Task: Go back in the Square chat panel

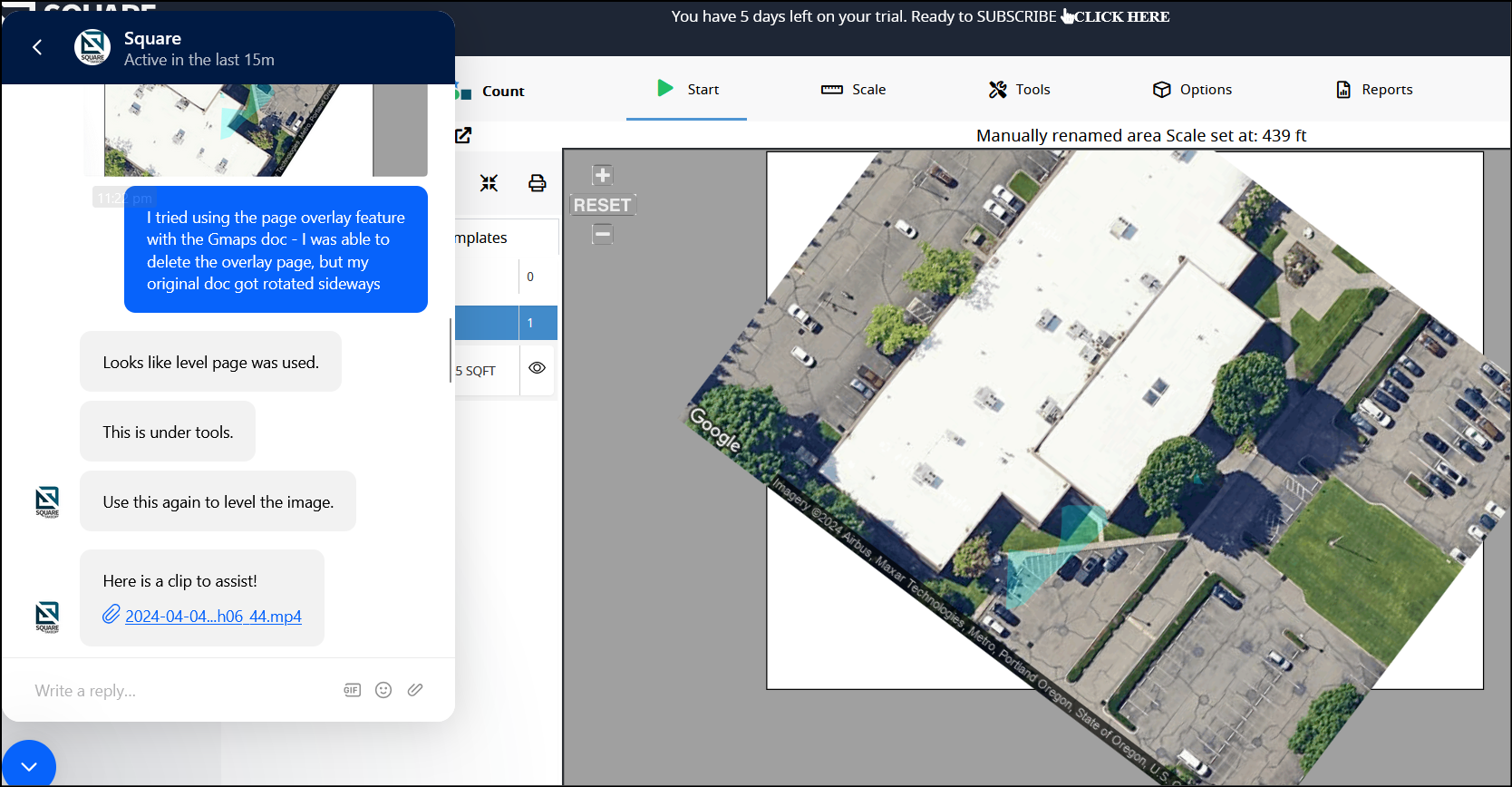Action: coord(37,47)
